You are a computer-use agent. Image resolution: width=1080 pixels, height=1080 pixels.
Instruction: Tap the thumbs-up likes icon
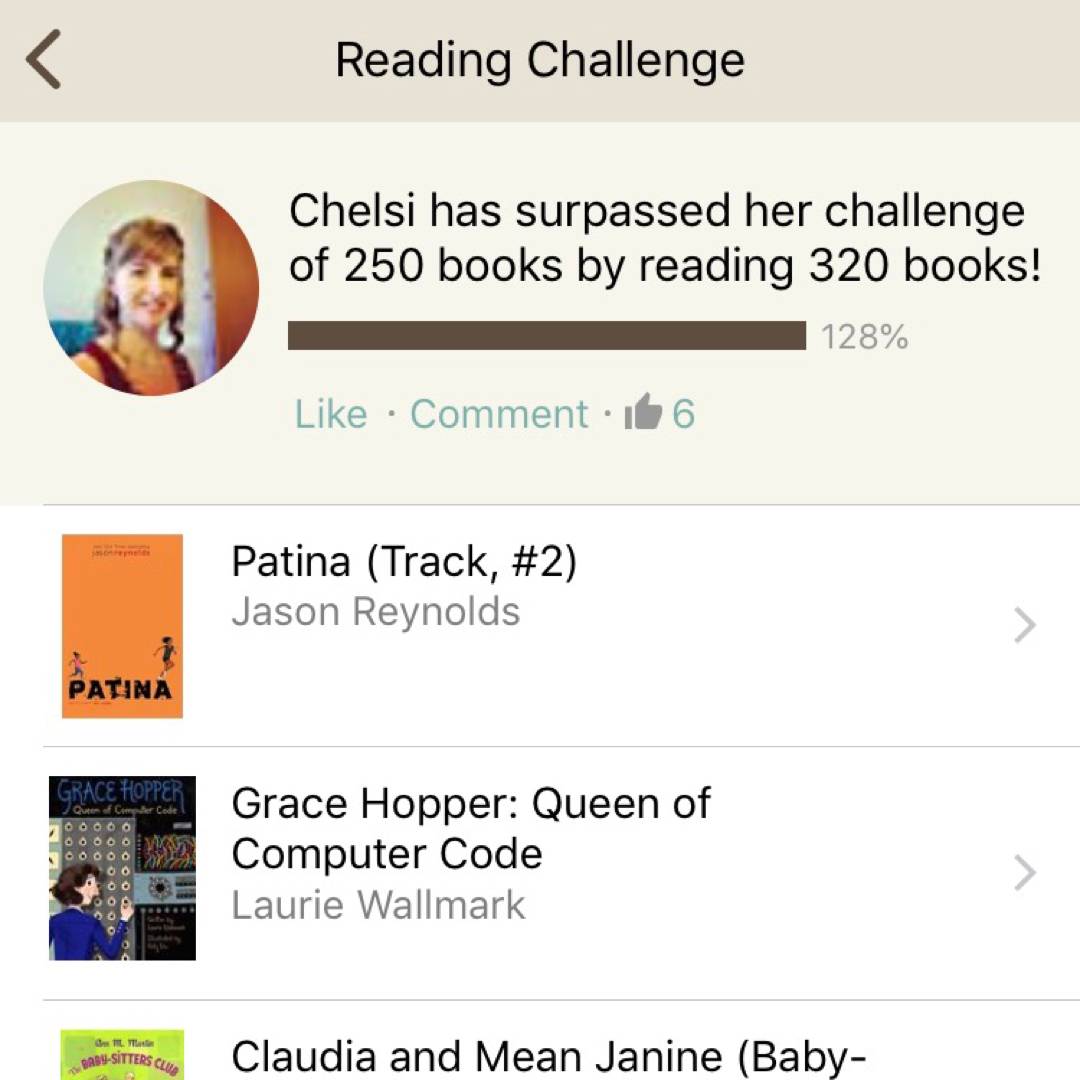coord(643,413)
